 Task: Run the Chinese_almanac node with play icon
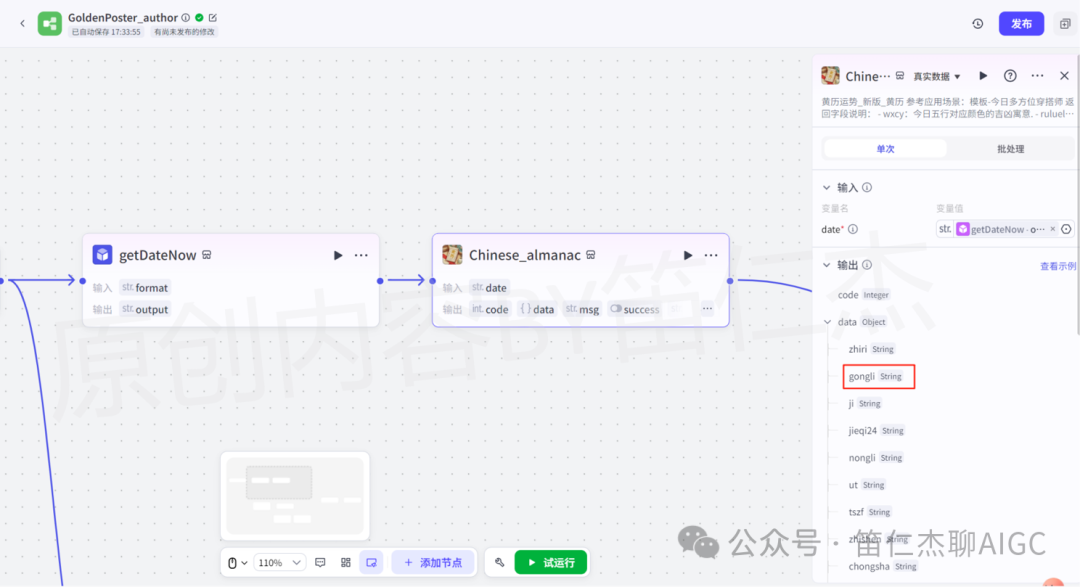tap(687, 255)
